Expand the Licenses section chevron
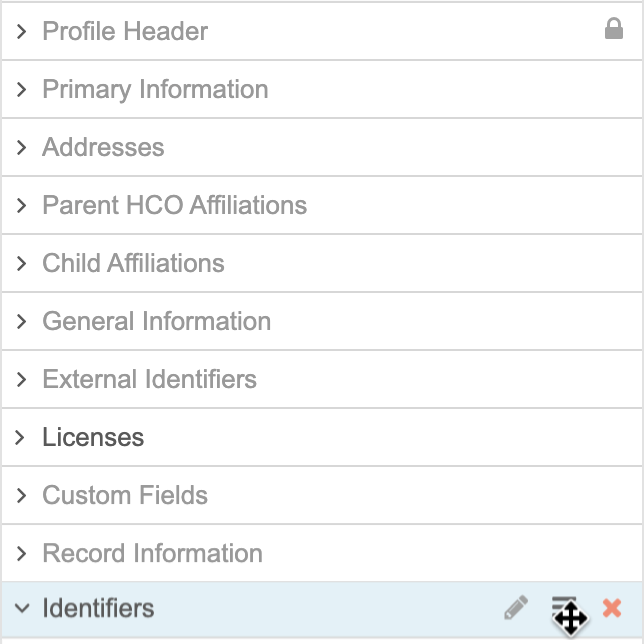Screen dimensions: 644x644 19,437
